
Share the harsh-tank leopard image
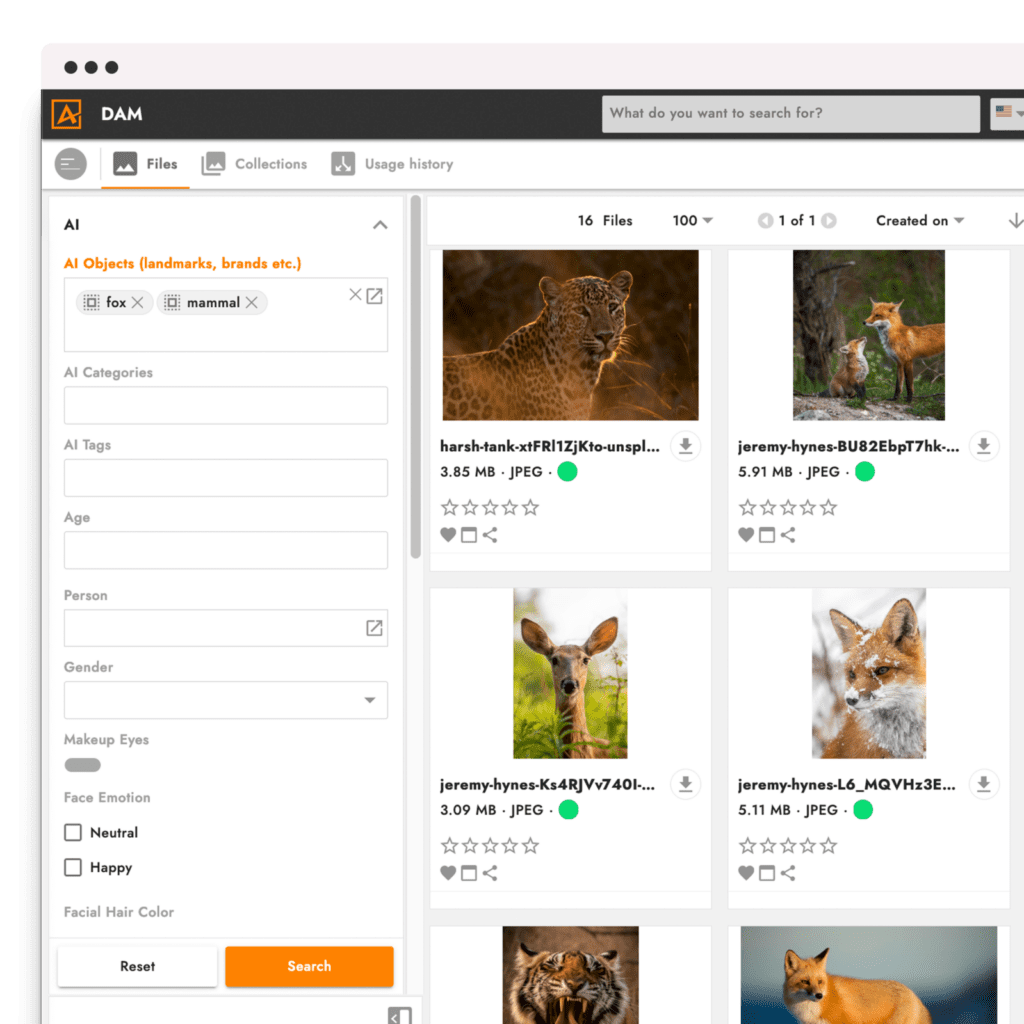tap(490, 535)
